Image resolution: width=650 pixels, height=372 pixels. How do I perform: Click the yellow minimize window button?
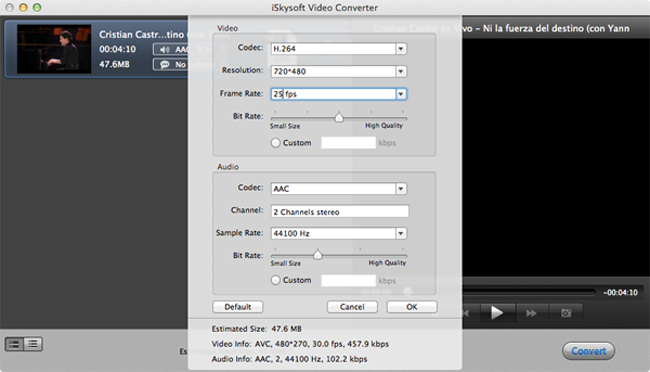23,7
